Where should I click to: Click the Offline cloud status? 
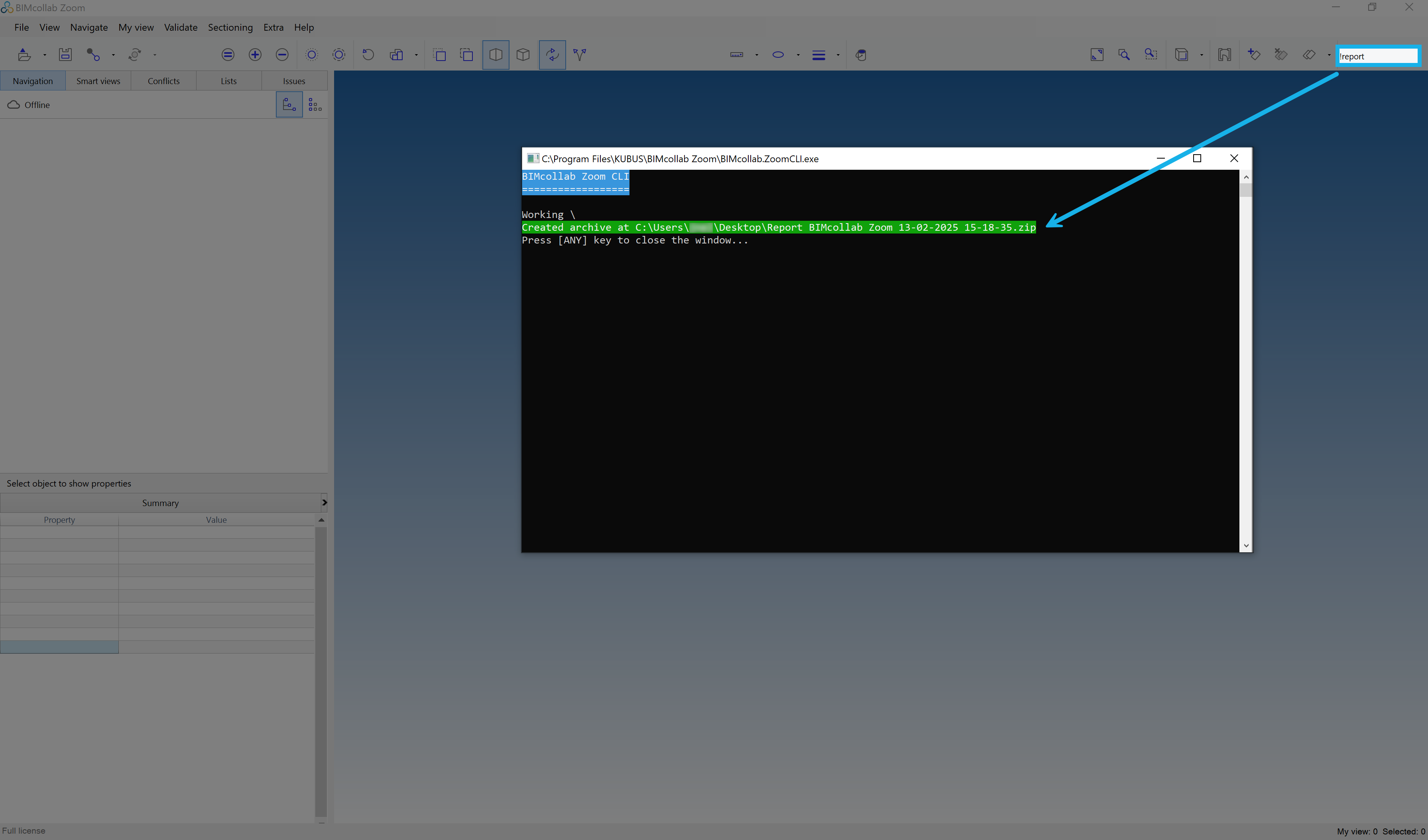coord(28,105)
